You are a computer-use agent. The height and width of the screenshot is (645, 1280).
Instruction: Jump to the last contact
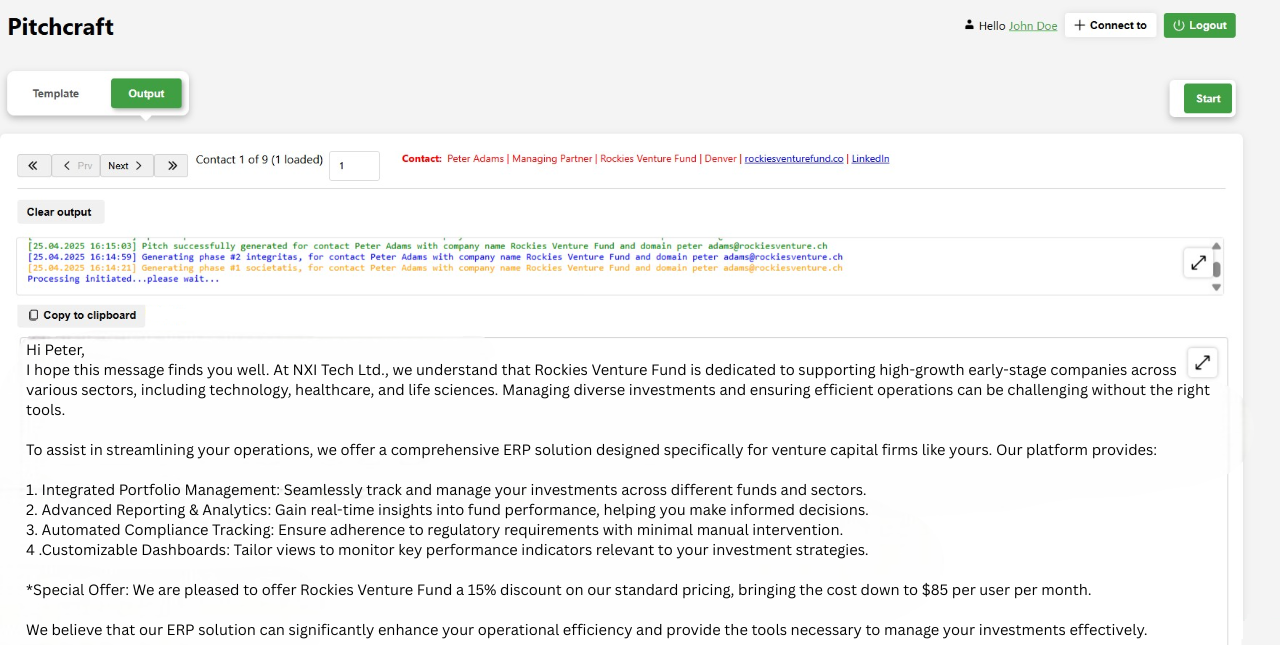pyautogui.click(x=171, y=166)
